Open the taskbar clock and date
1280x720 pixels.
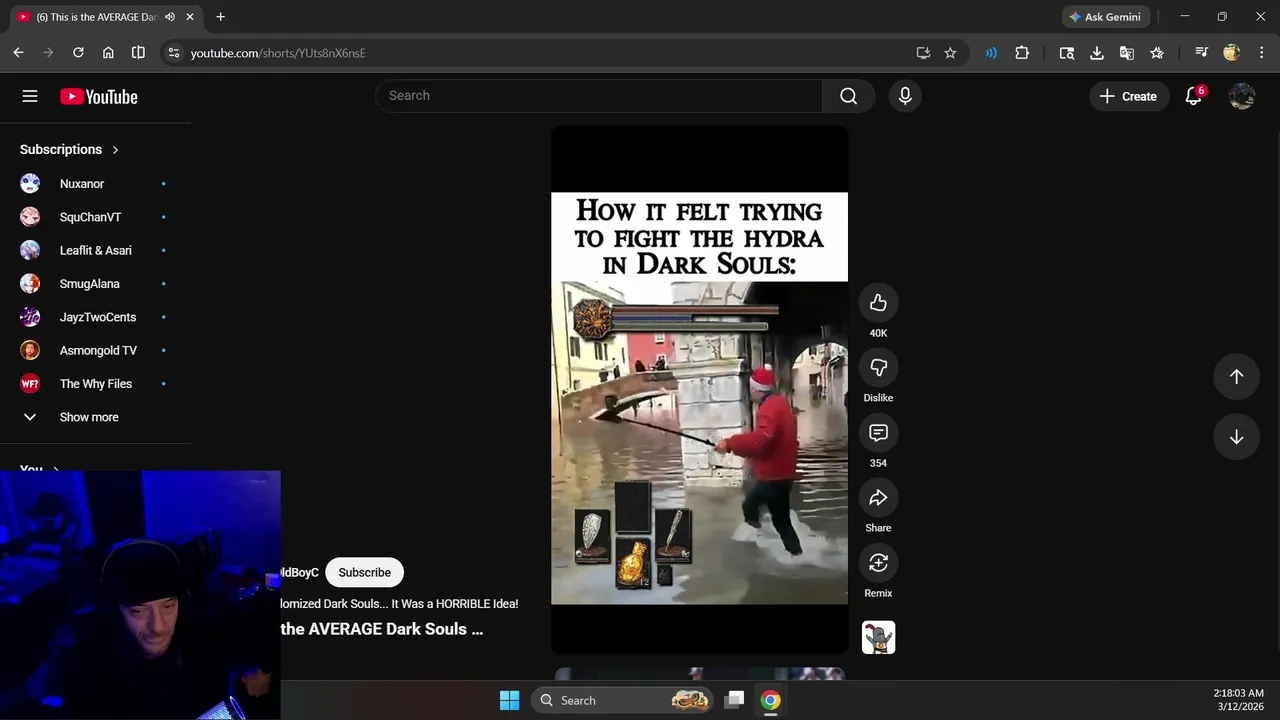1237,700
